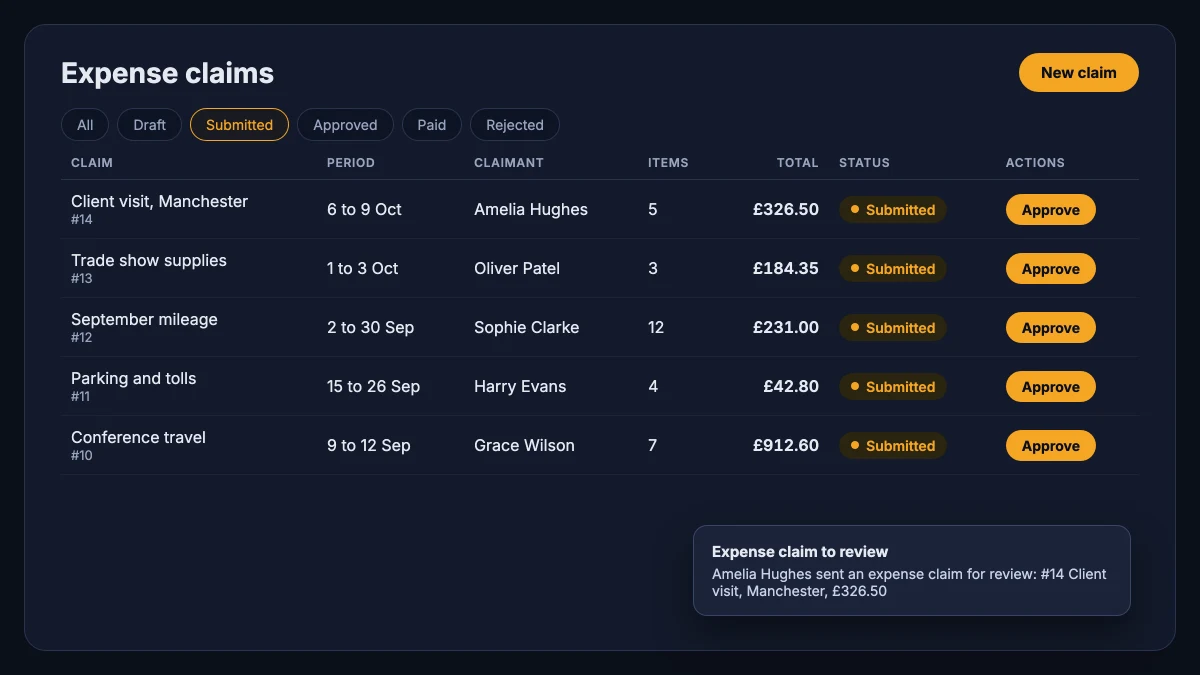Click period 9 to 12 Sep
Screen dimensions: 1200x675
(x=369, y=445)
